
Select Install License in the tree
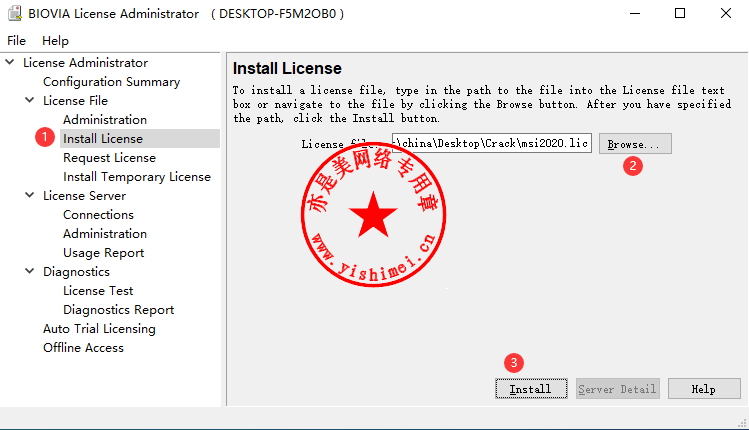click(103, 139)
